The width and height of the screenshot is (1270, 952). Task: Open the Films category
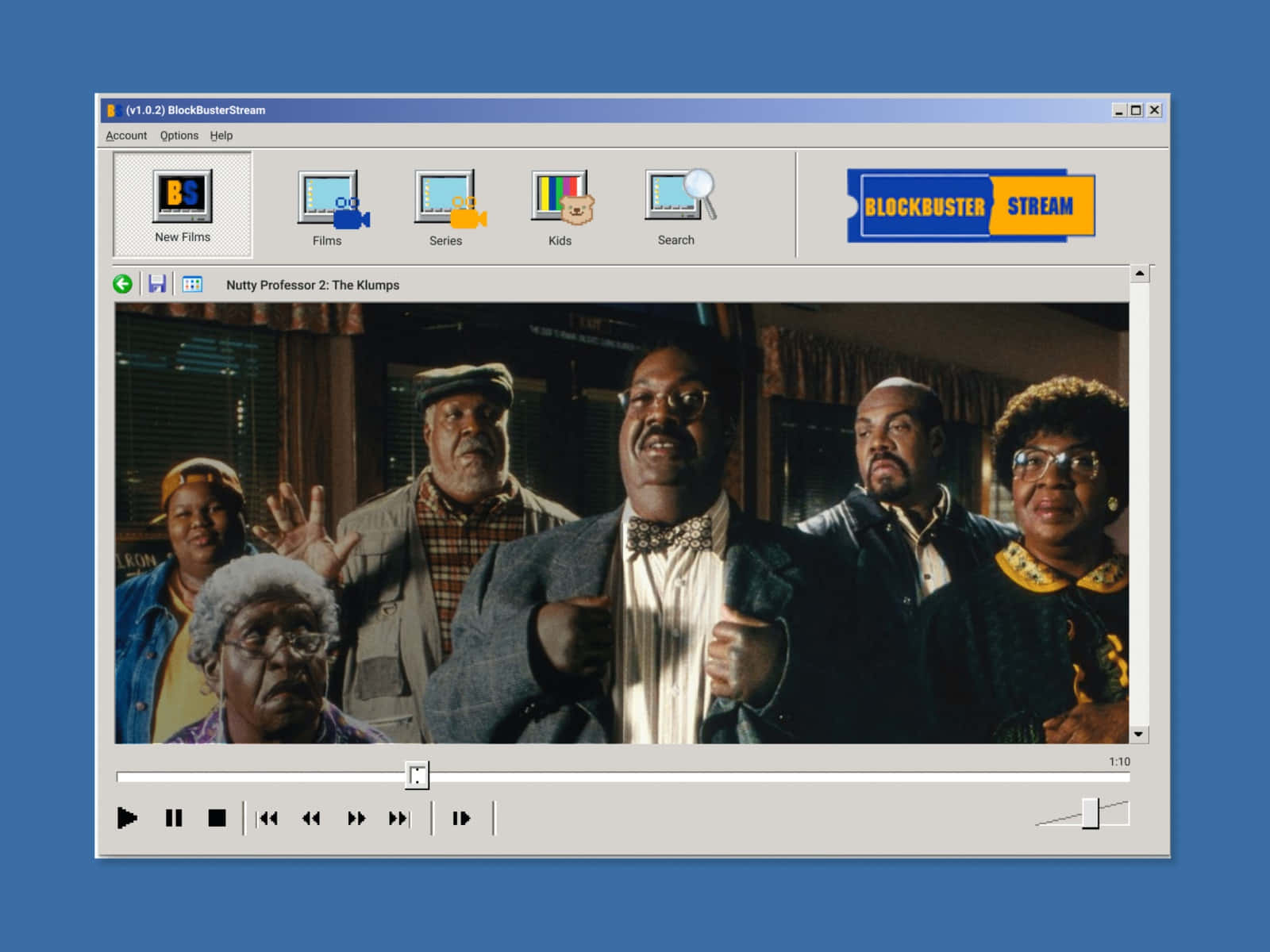329,208
